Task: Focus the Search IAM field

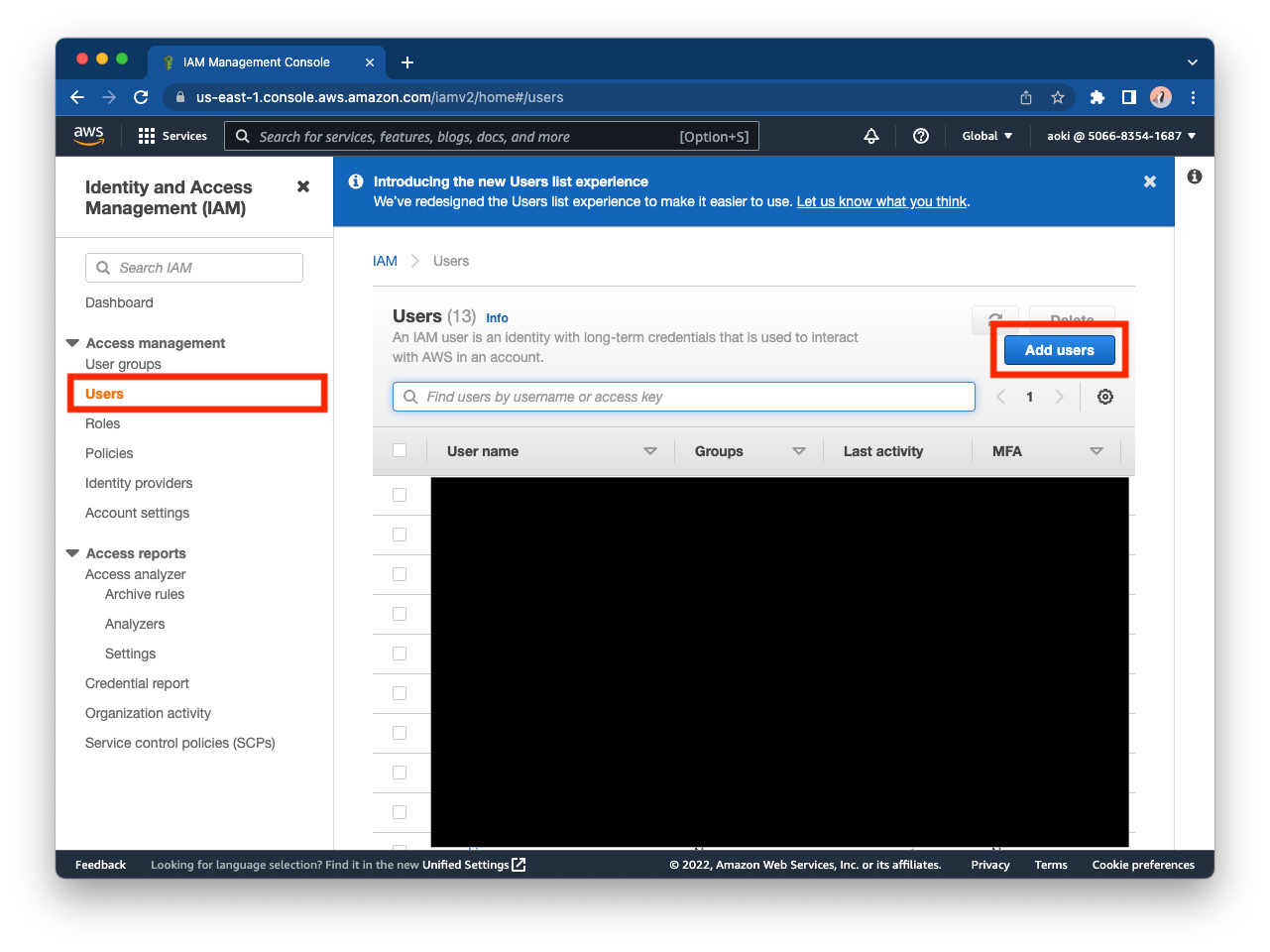Action: pos(194,268)
